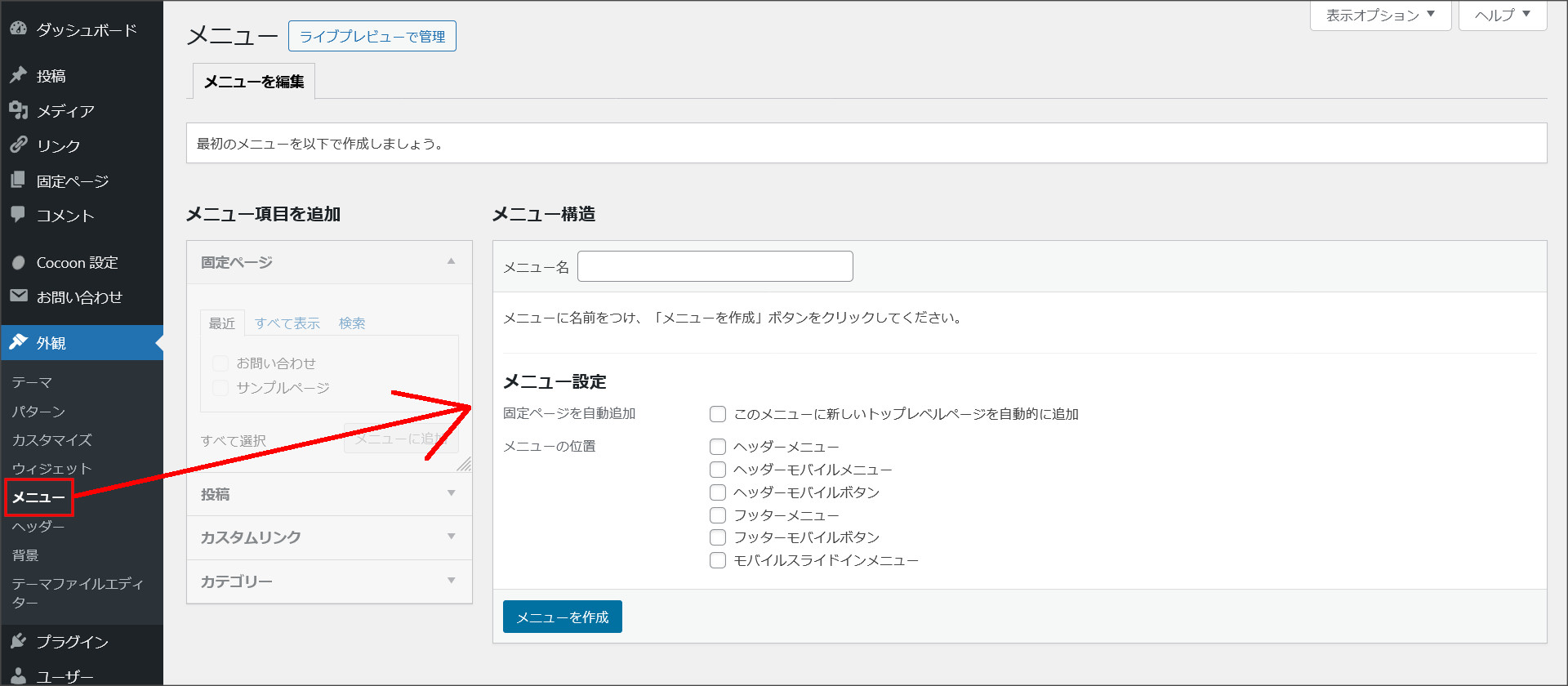The width and height of the screenshot is (1568, 686).
Task: Click the envelope icon beside お問い合わせ
Action: tap(18, 296)
